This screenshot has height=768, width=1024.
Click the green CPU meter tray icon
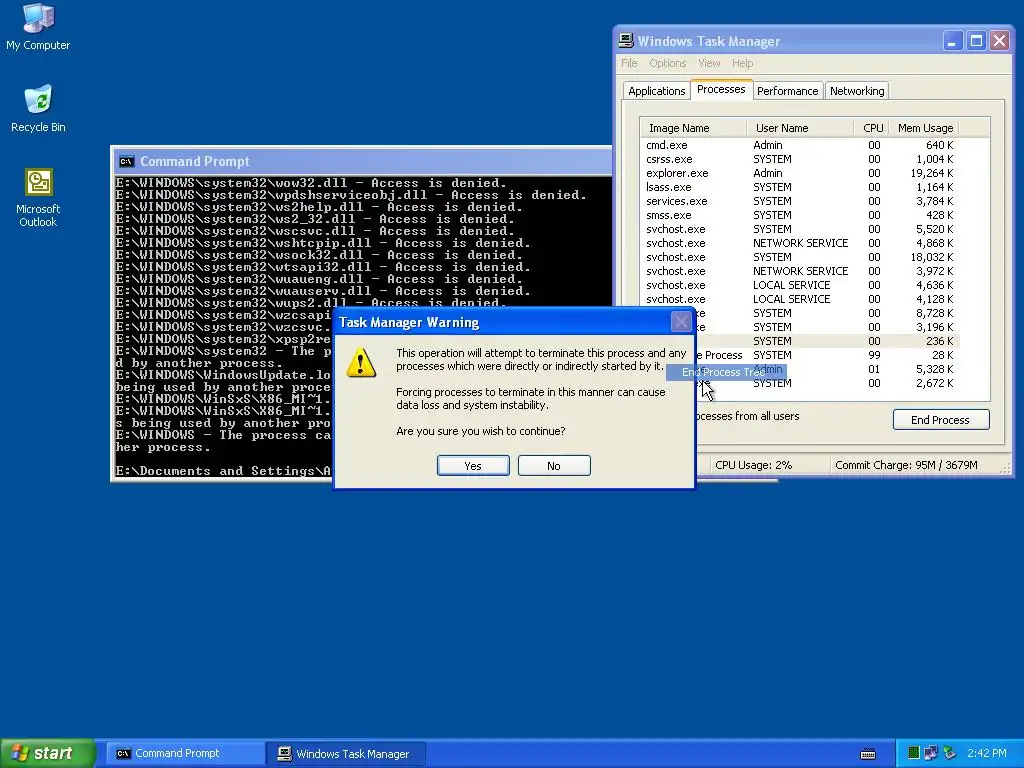pyautogui.click(x=914, y=753)
